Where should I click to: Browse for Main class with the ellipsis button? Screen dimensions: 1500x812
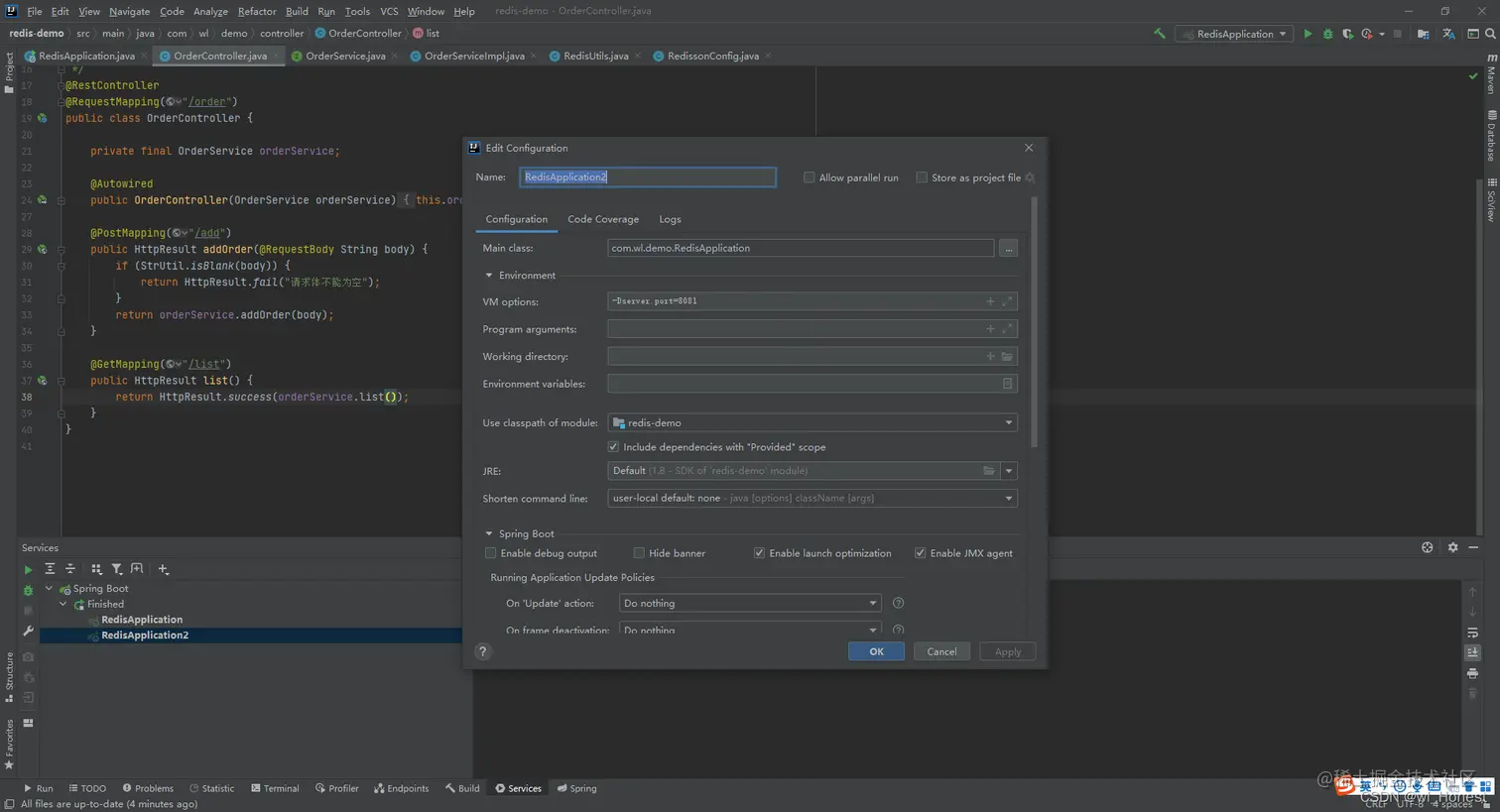tap(1008, 248)
